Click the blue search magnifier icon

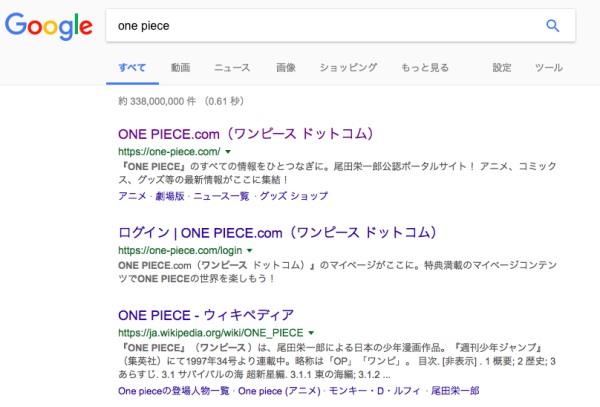pos(553,26)
